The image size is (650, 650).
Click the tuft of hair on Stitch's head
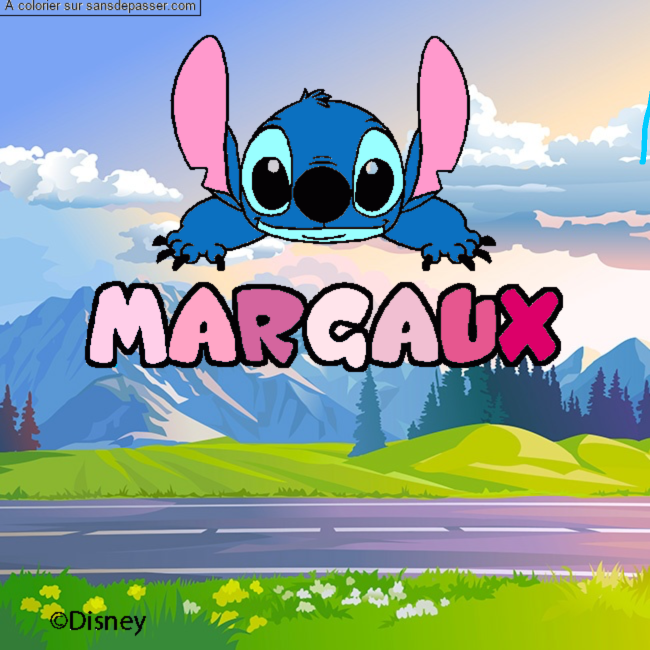coord(316,97)
